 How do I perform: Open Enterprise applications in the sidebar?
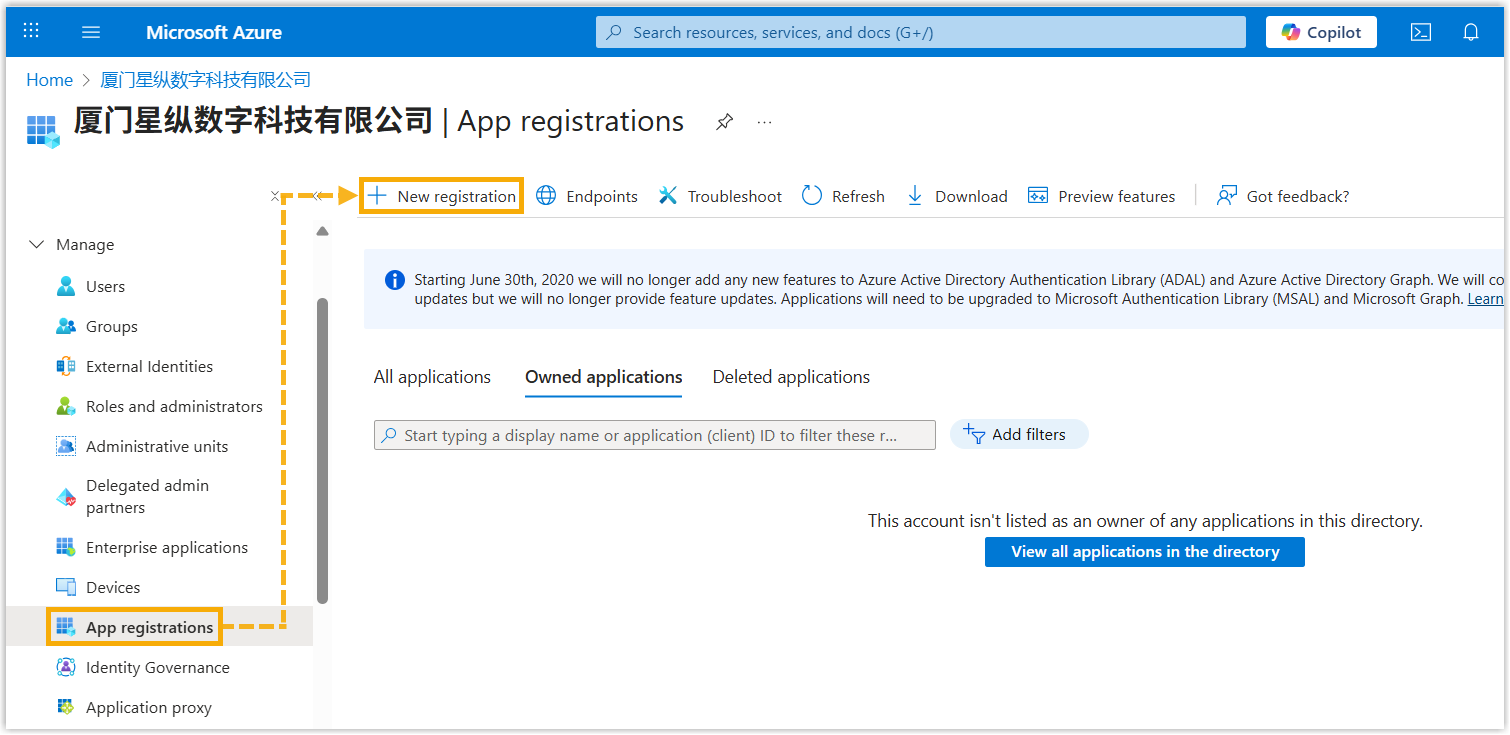(x=166, y=548)
